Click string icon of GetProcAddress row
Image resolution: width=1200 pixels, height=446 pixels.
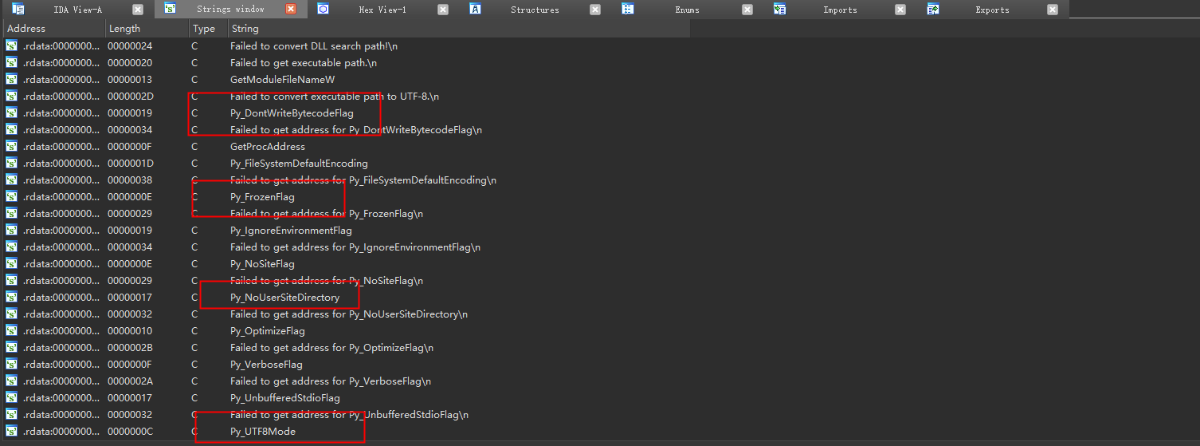pyautogui.click(x=11, y=146)
